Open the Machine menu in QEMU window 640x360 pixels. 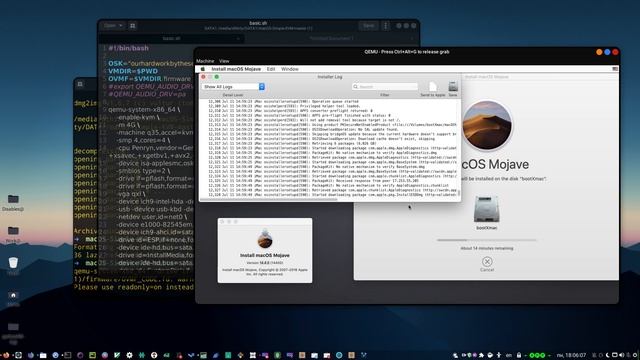tap(205, 61)
